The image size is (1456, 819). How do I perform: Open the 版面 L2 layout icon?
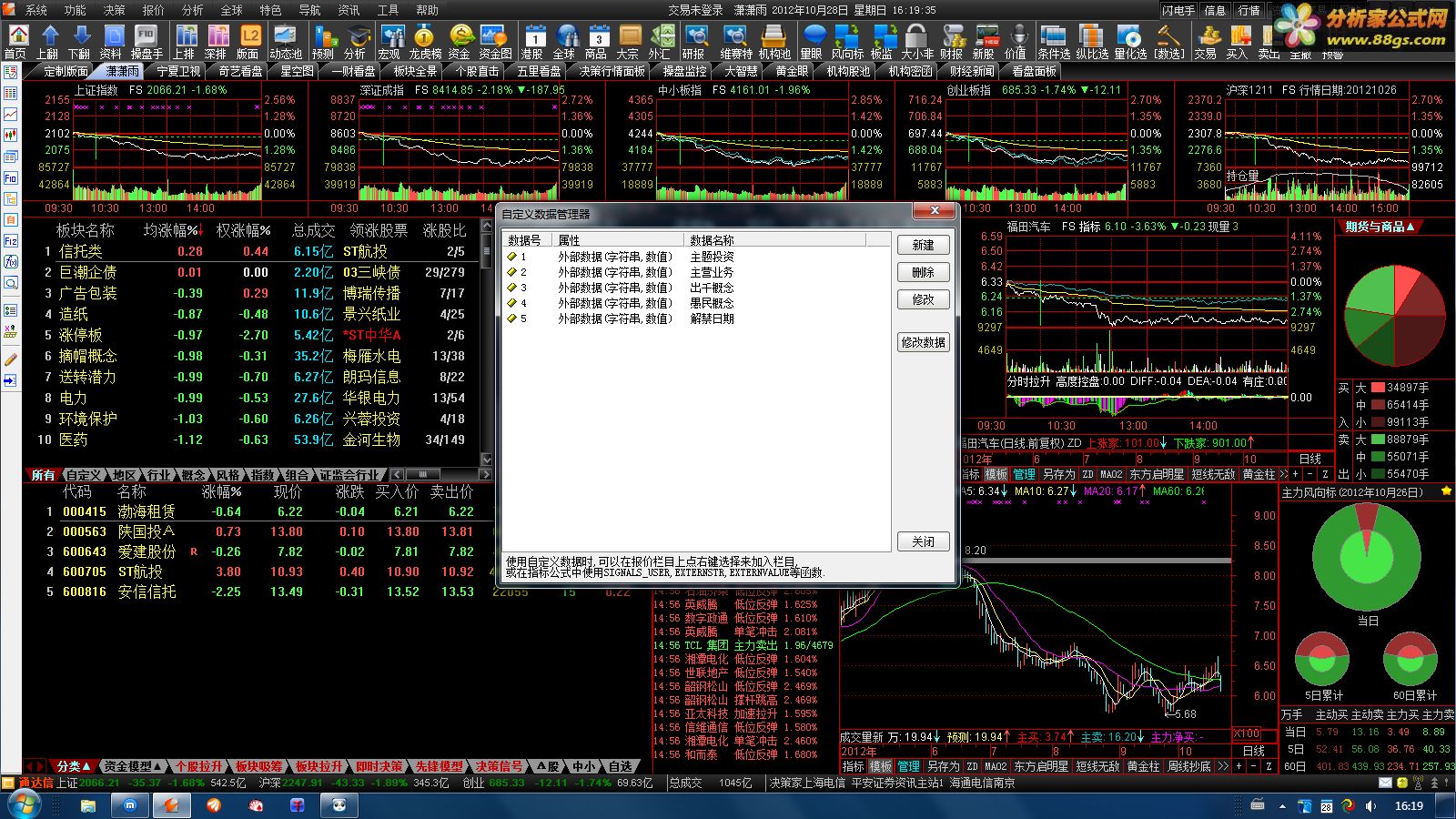[248, 42]
